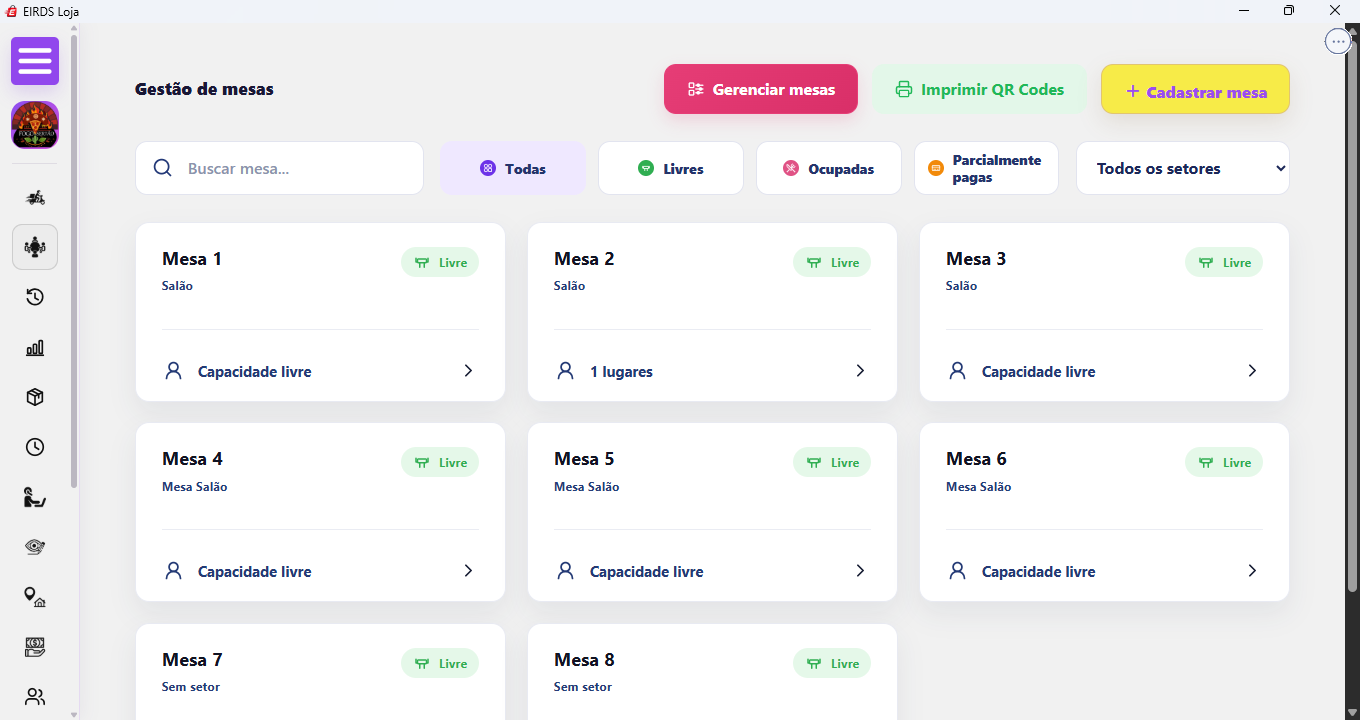Expand Mesa 4 with its chevron
Image resolution: width=1360 pixels, height=720 pixels.
[x=468, y=571]
